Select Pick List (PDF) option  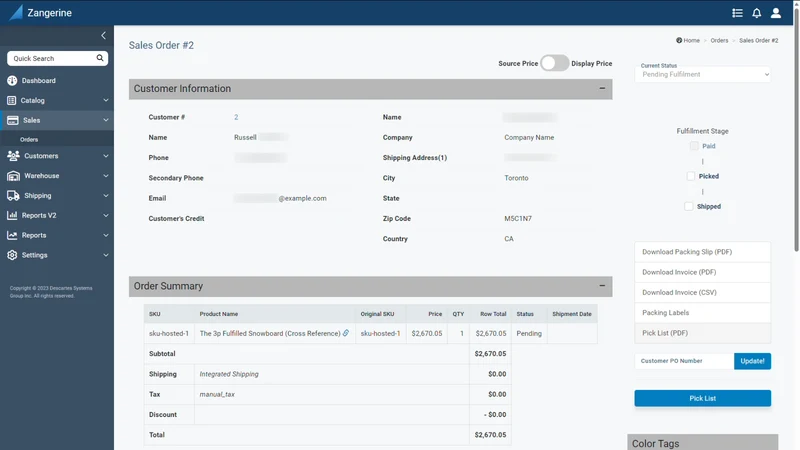pyautogui.click(x=703, y=333)
